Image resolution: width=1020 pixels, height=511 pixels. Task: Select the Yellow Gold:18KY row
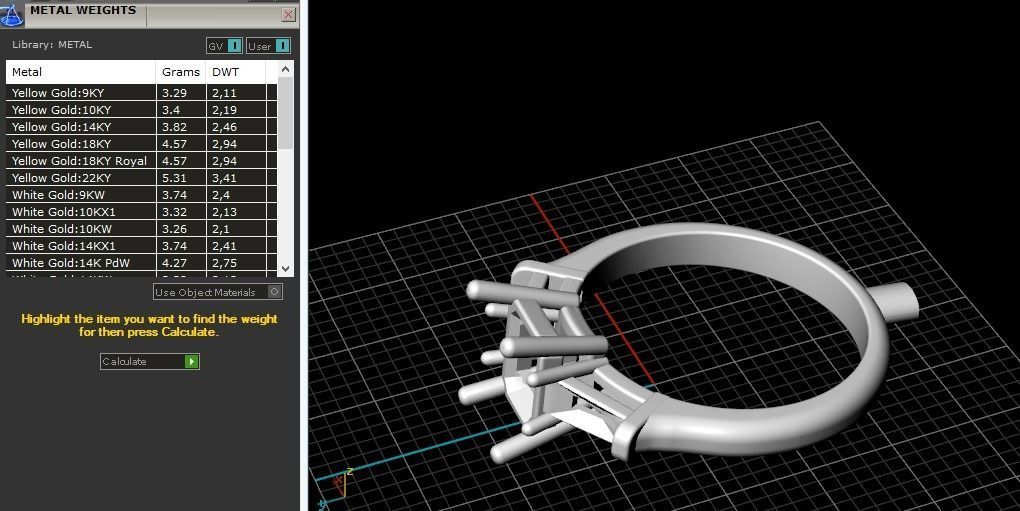pyautogui.click(x=141, y=143)
